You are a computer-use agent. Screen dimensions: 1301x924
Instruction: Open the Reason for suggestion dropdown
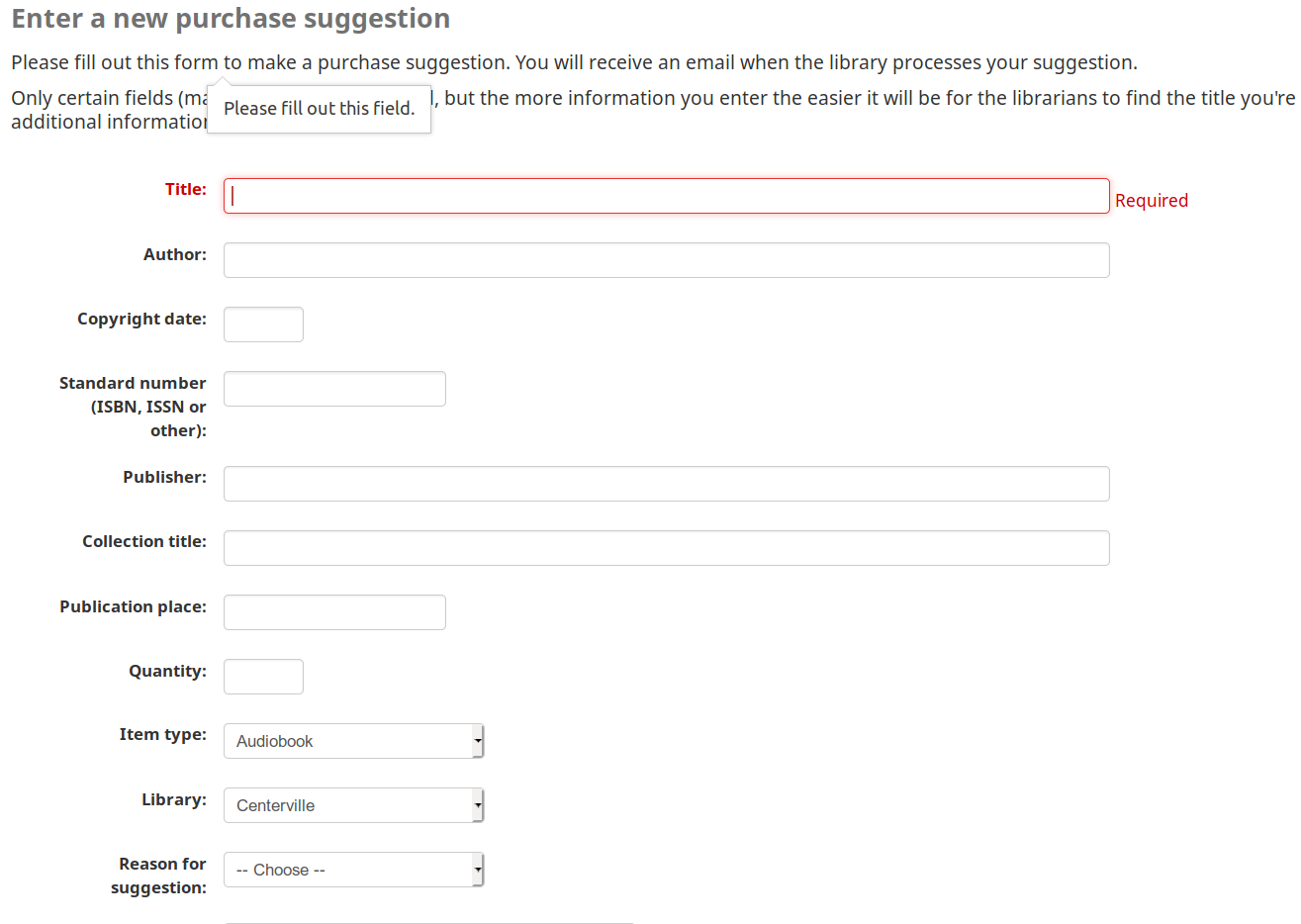pos(353,870)
